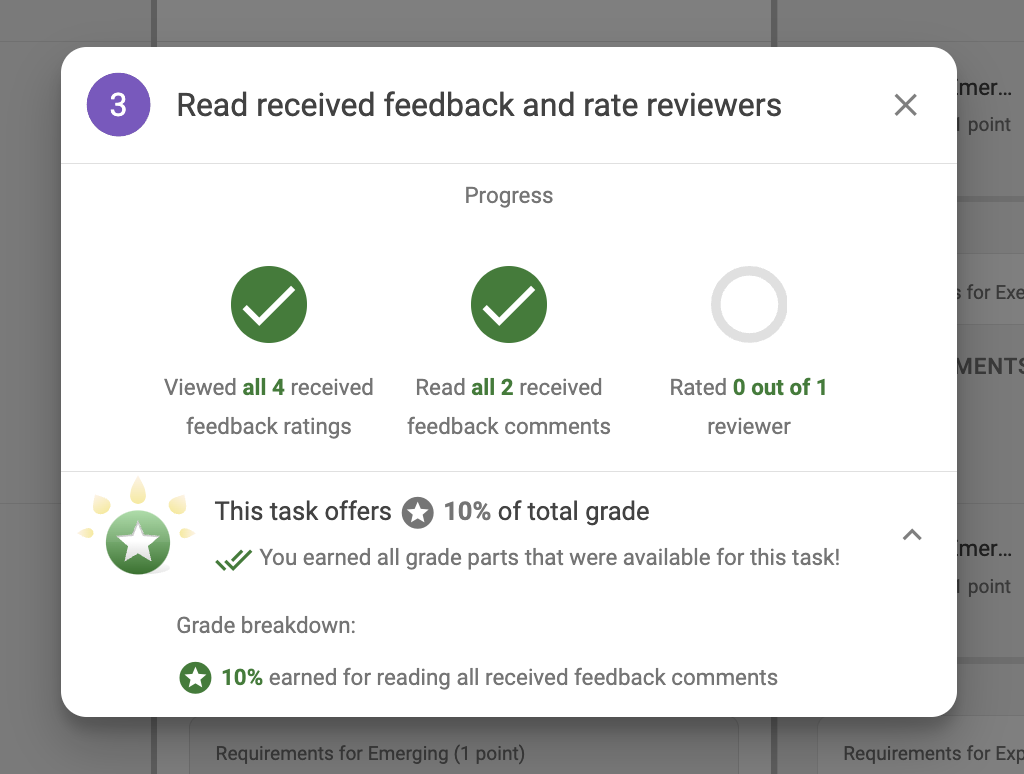Click 'This task offers 10% of total grade'

431,512
